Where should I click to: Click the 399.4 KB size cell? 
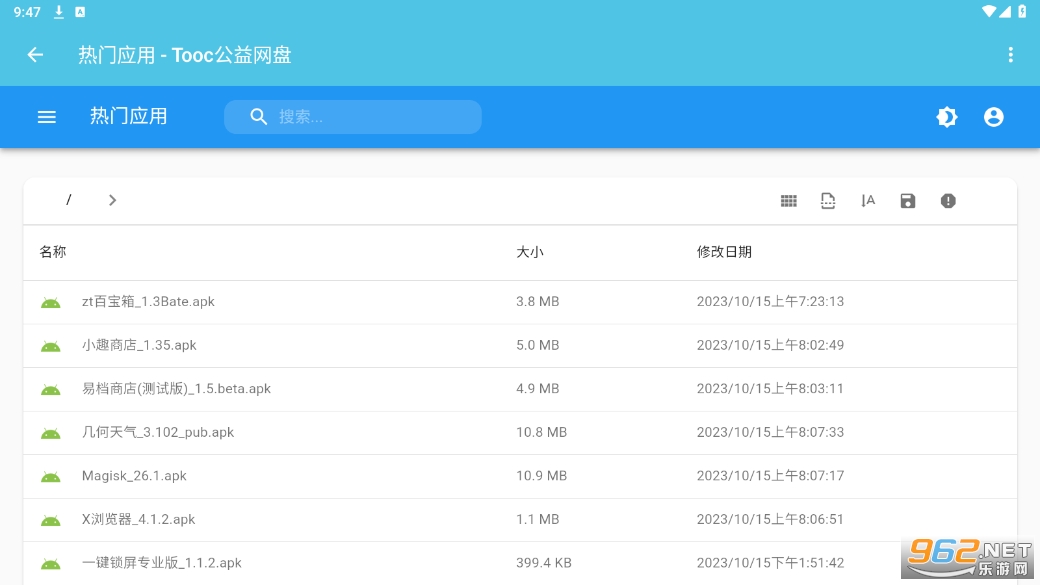click(544, 563)
